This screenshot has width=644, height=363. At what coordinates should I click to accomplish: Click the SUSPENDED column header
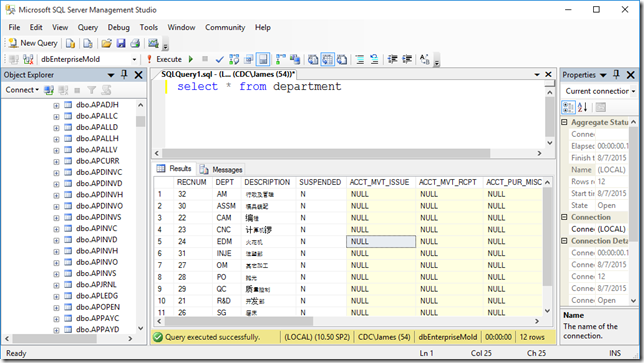click(320, 182)
